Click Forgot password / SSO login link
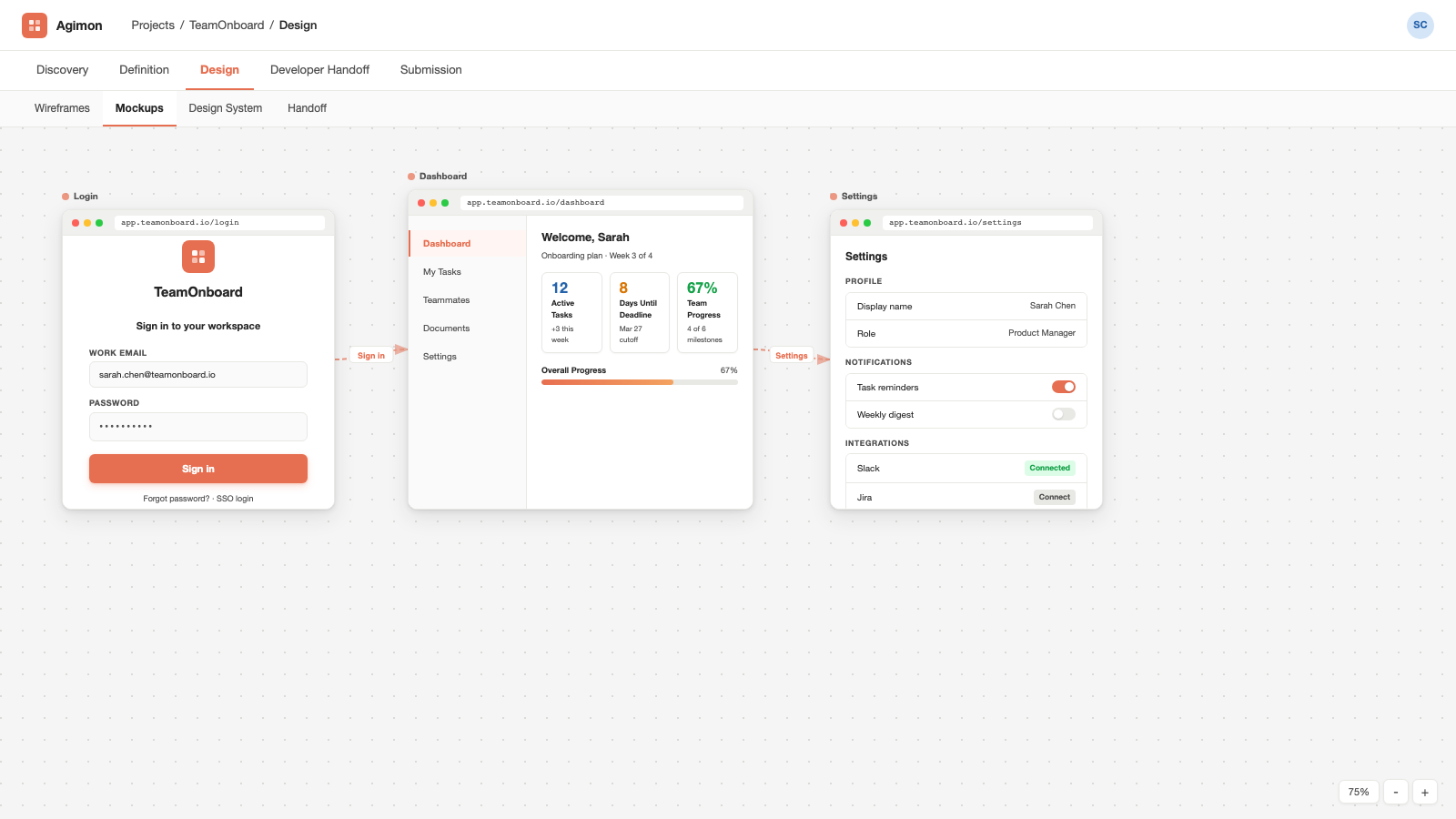This screenshot has width=1456, height=819. pyautogui.click(x=198, y=499)
